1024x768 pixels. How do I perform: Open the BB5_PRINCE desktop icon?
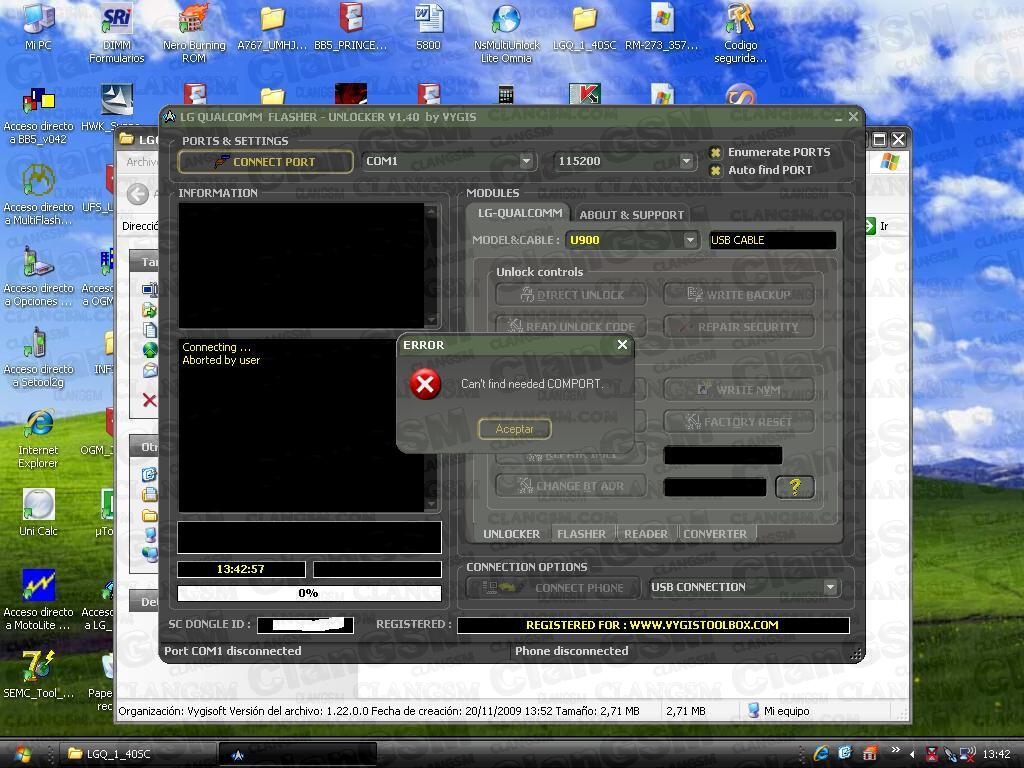(x=350, y=26)
